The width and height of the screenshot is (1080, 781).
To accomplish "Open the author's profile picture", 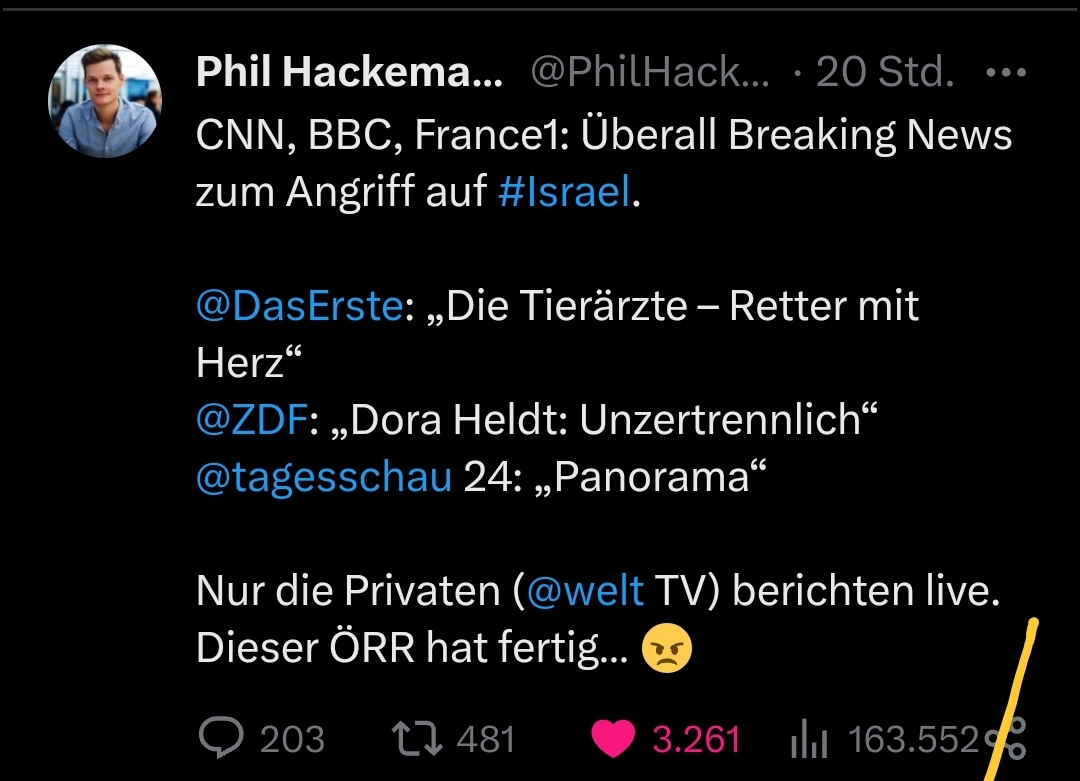I will tap(104, 101).
